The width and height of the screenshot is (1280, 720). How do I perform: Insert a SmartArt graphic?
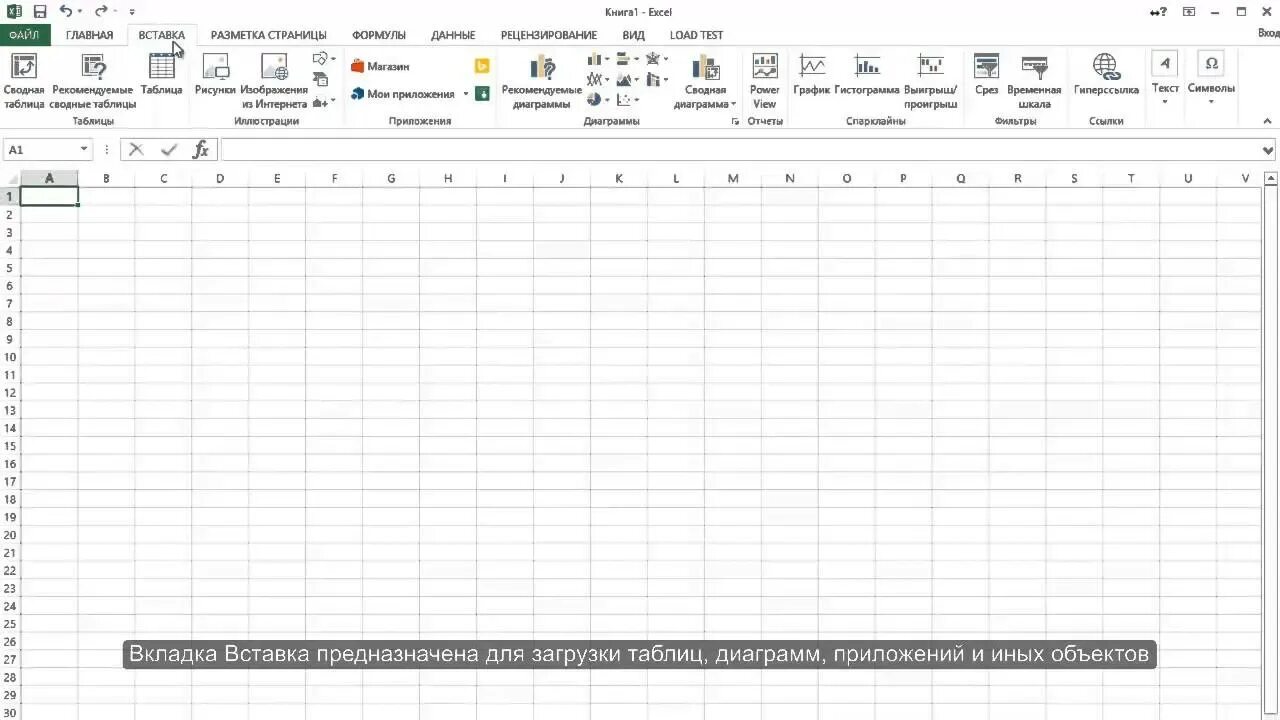[321, 80]
